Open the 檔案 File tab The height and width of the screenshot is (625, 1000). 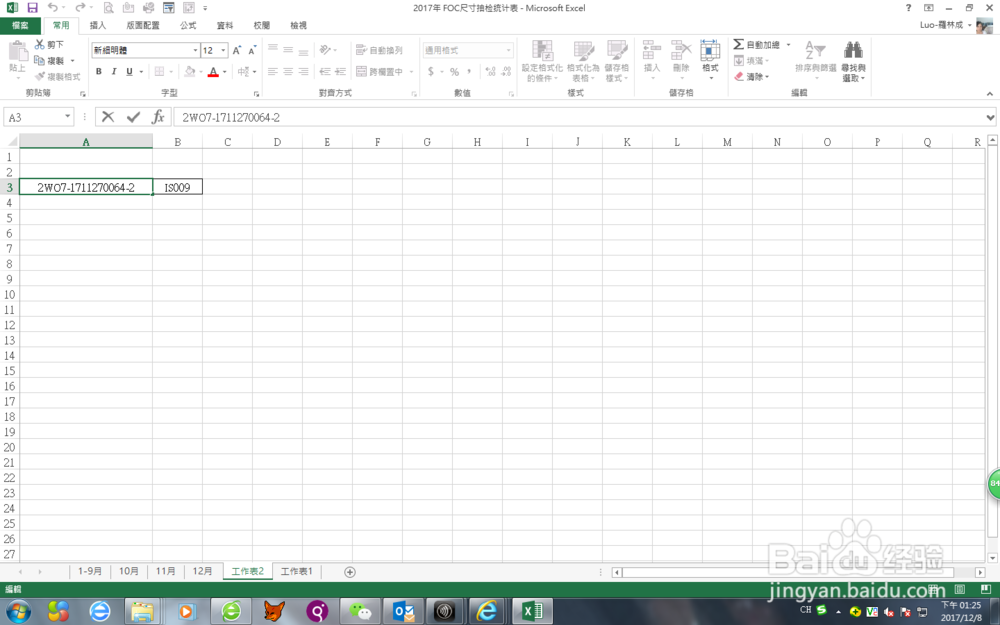[20, 25]
